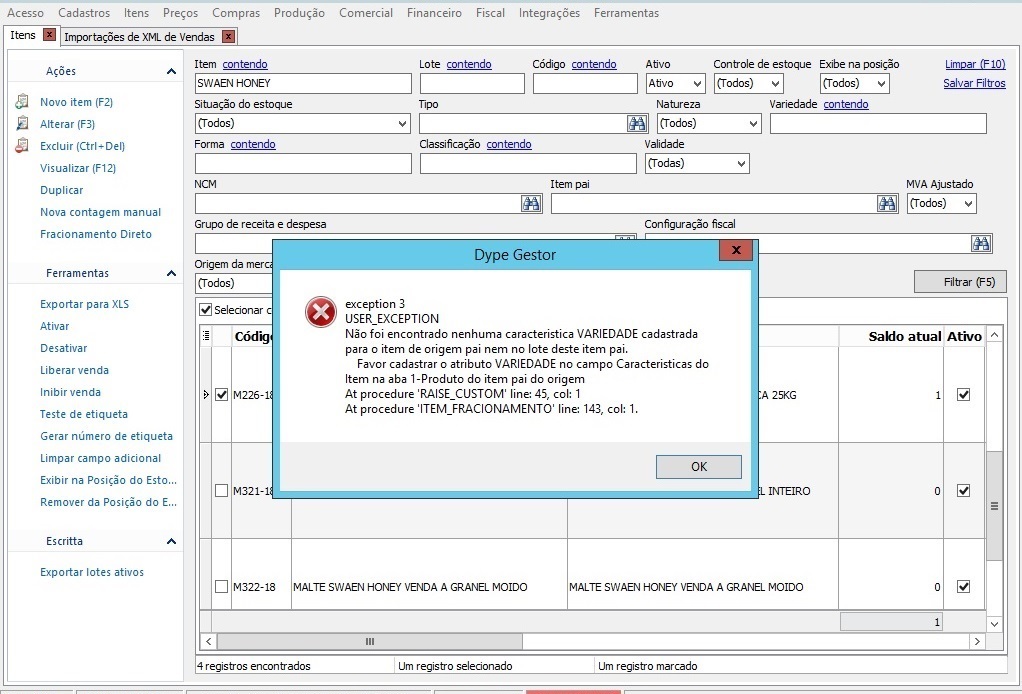
Task: Collapse the Ações panel section
Action: (x=171, y=71)
